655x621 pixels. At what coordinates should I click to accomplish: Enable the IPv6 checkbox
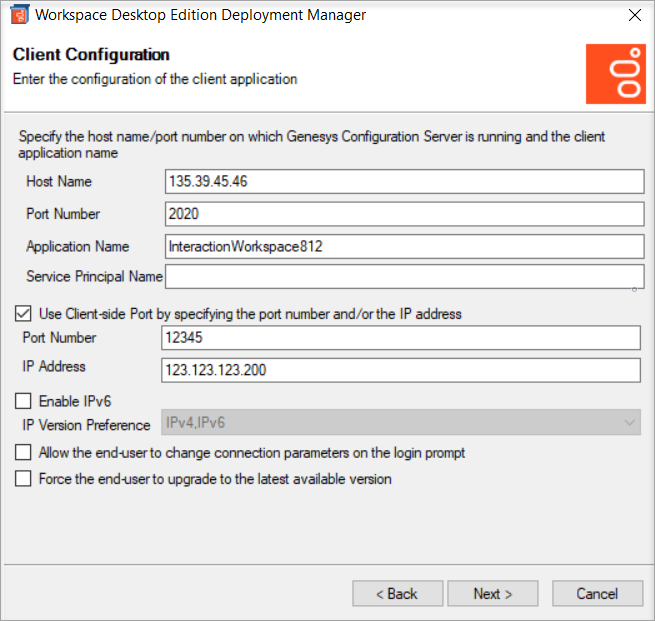click(25, 402)
